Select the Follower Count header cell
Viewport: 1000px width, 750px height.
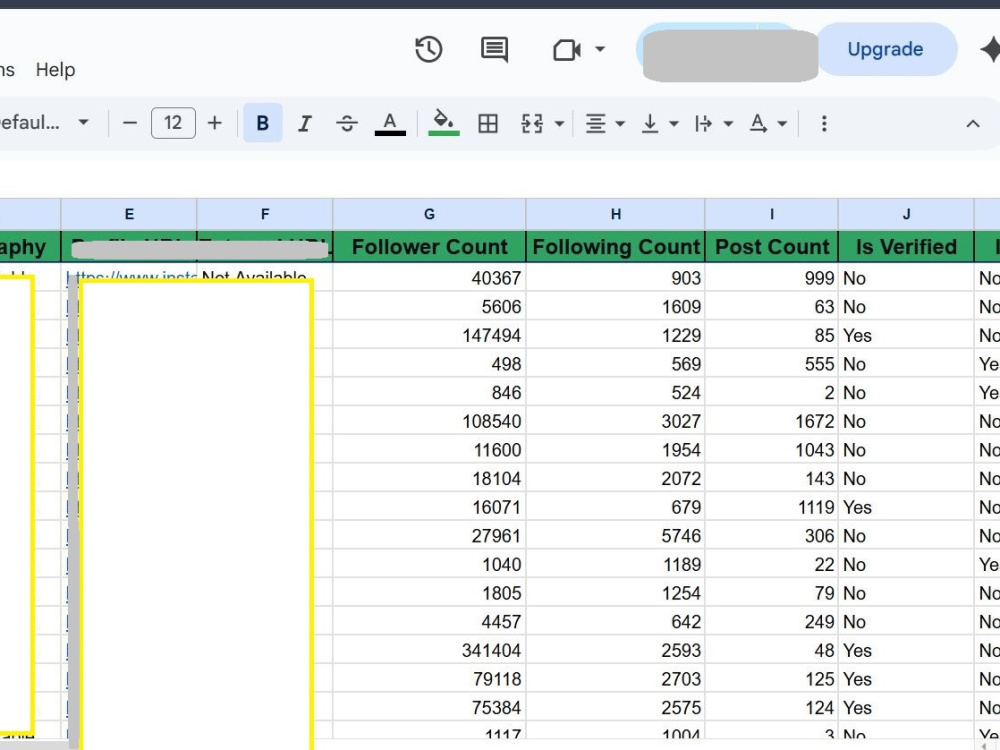429,247
